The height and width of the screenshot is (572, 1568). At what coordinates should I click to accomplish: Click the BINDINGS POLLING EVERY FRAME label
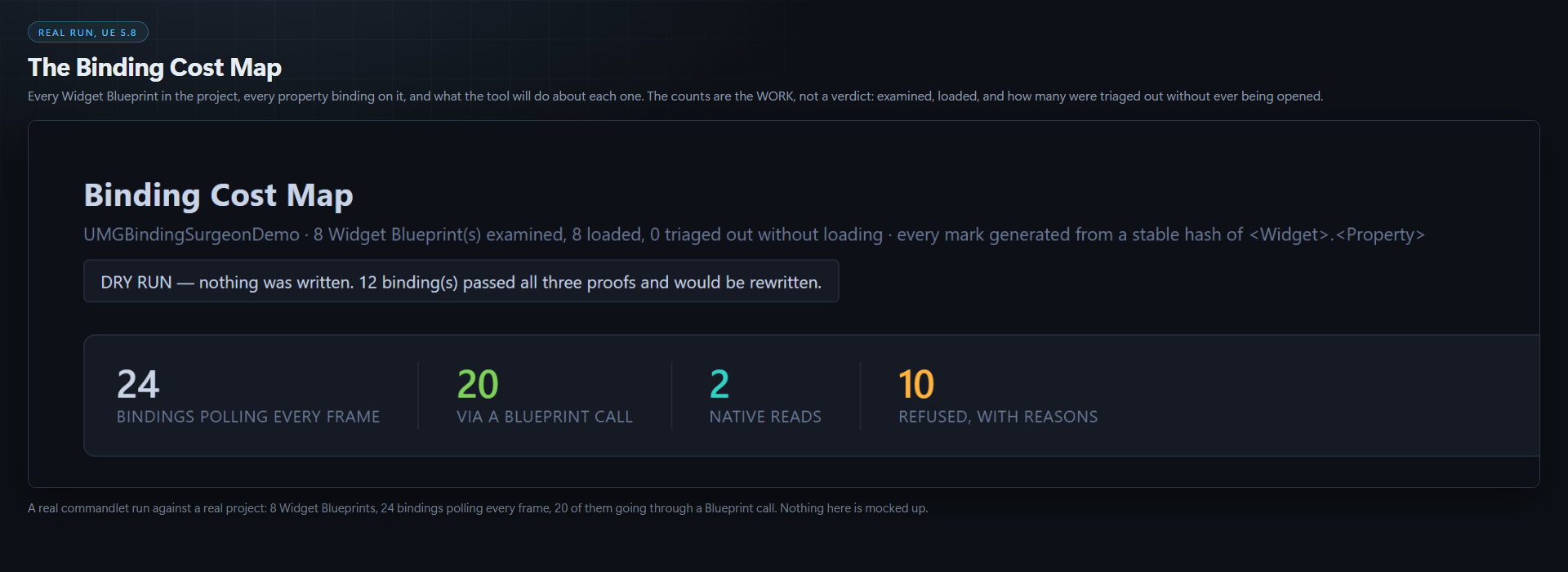[x=248, y=417]
